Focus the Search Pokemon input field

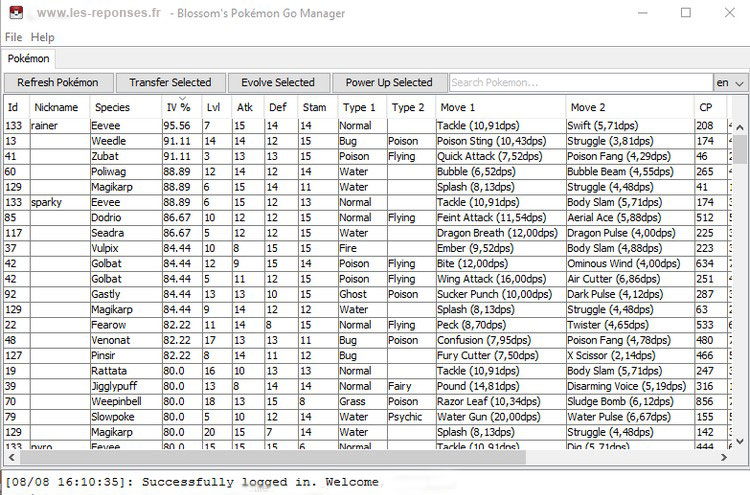coord(581,83)
